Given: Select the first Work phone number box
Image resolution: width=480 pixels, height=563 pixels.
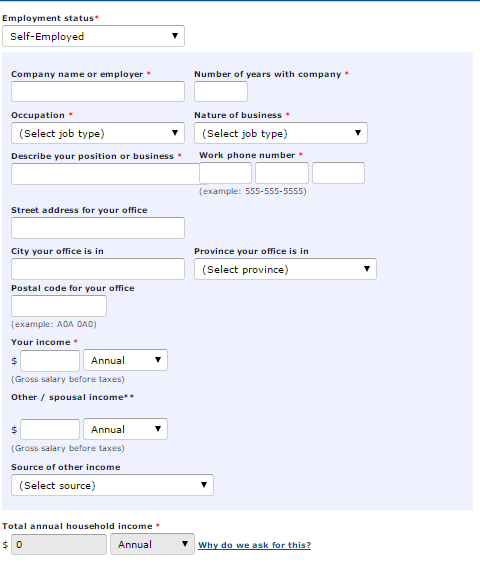Looking at the screenshot, I should [225, 173].
